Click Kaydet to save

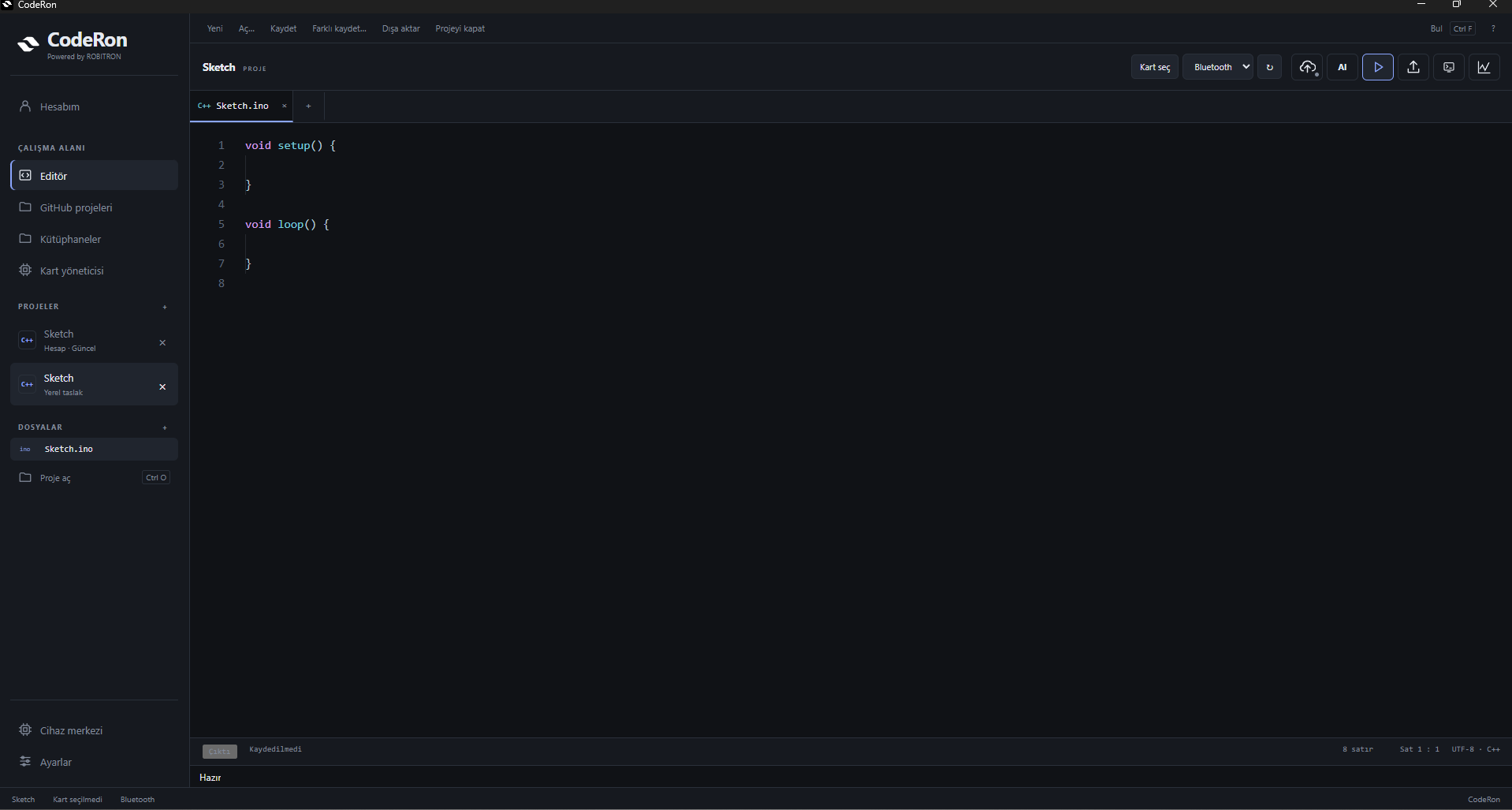click(283, 28)
